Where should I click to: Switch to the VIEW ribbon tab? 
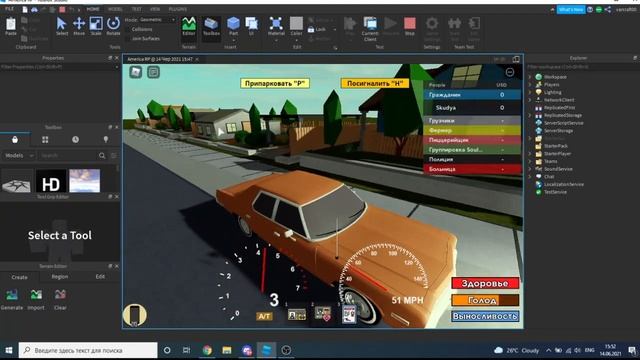pyautogui.click(x=155, y=9)
